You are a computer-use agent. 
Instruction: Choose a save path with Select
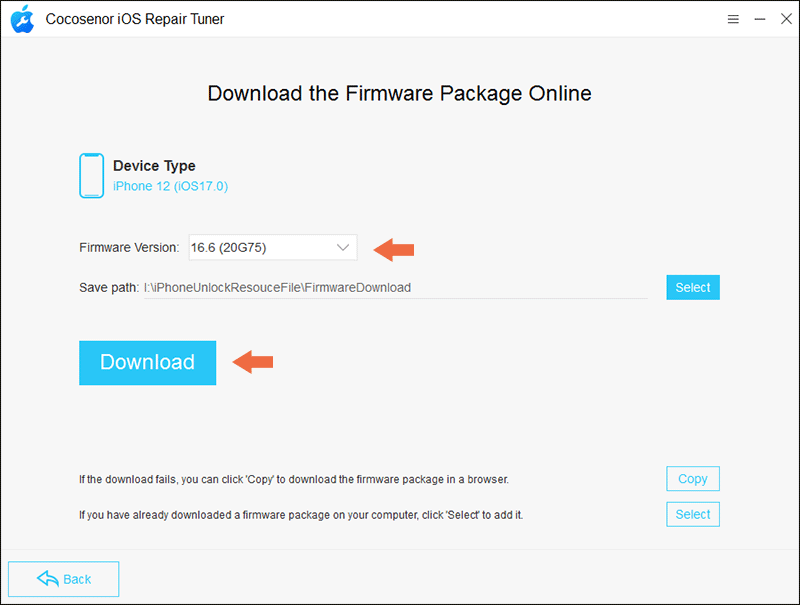point(693,287)
